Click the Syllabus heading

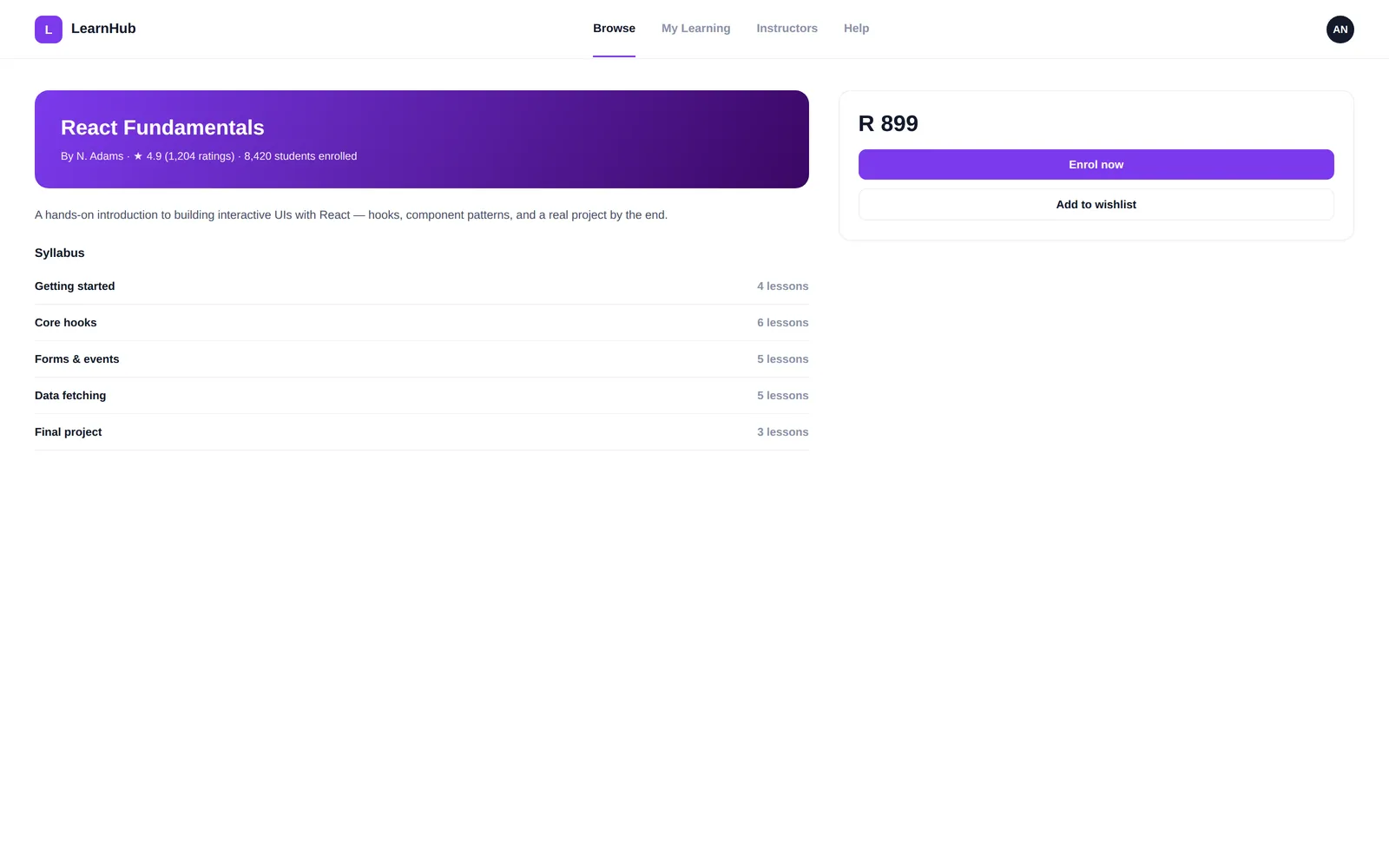point(59,253)
